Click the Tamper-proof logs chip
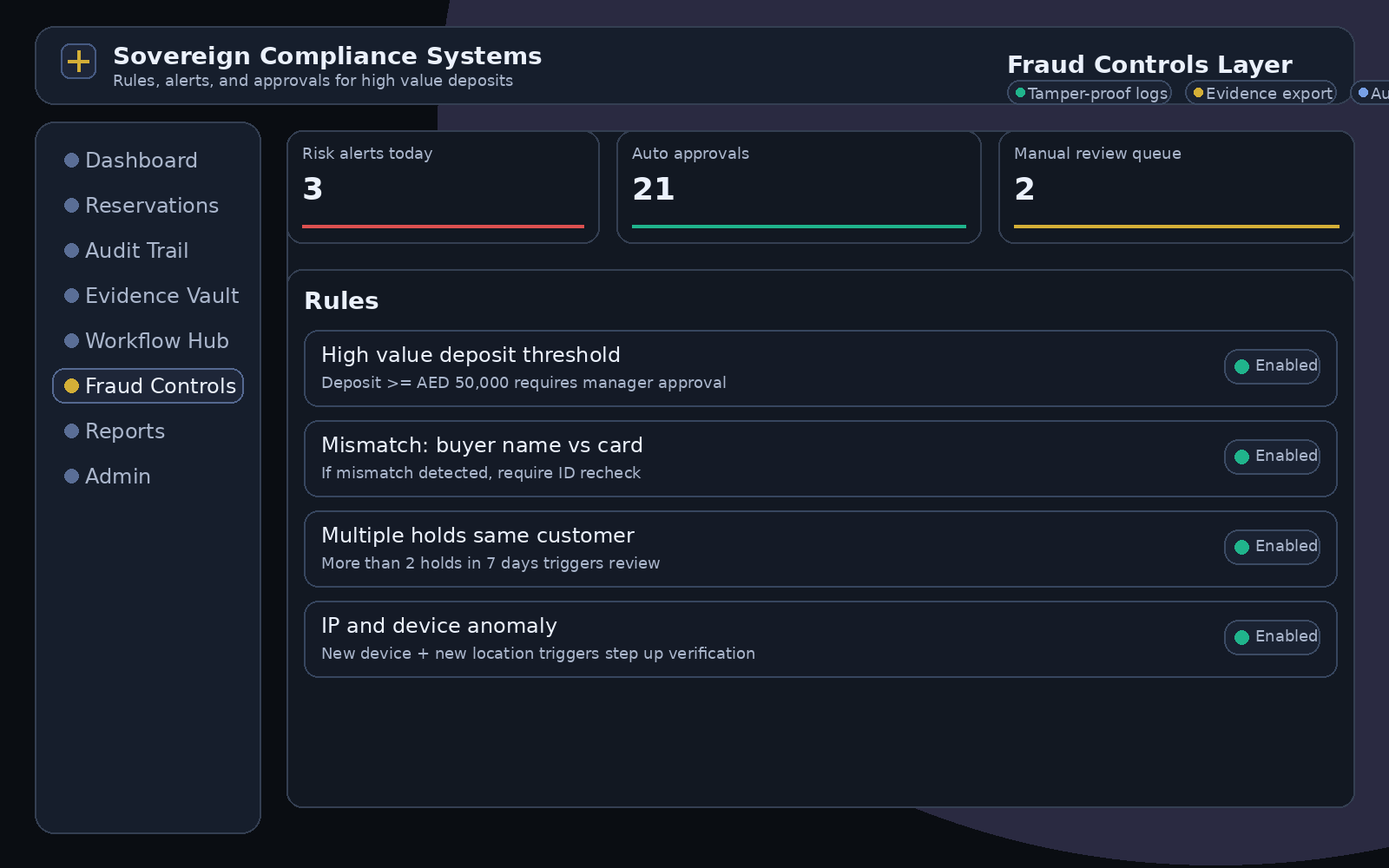The height and width of the screenshot is (868, 1389). point(1089,92)
